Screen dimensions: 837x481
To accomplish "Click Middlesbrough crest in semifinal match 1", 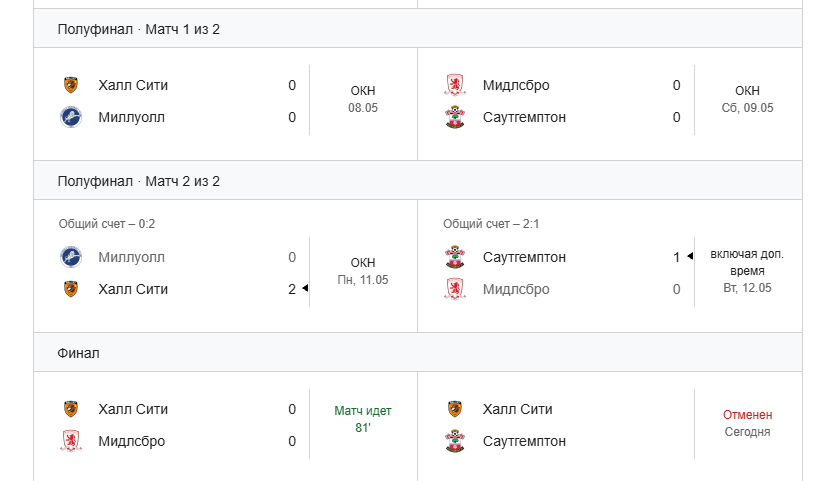I will [455, 85].
